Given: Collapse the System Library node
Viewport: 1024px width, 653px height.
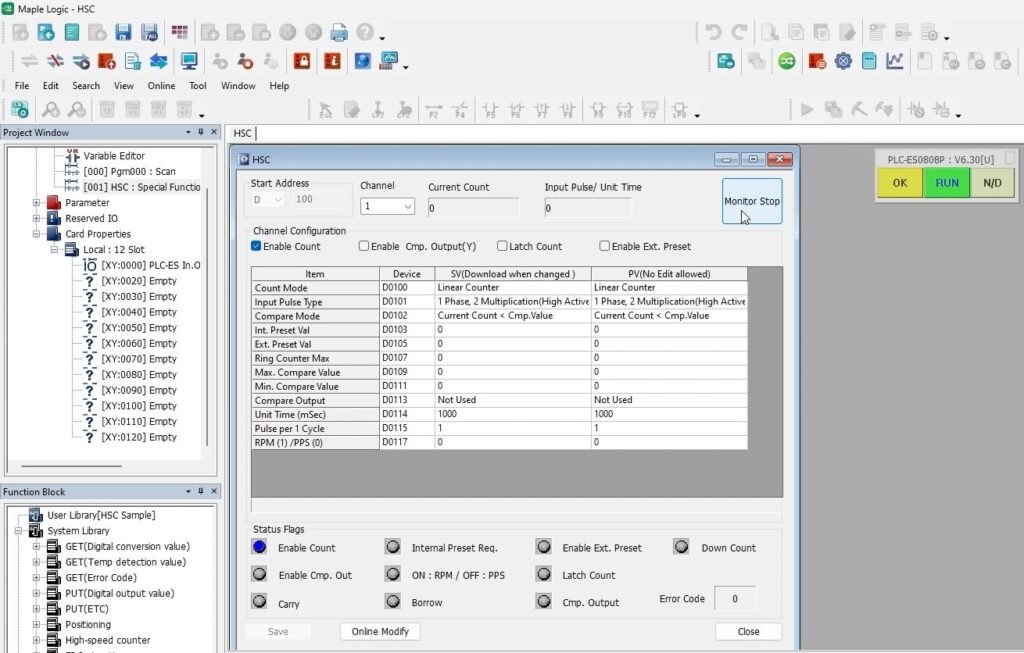Looking at the screenshot, I should 18,531.
